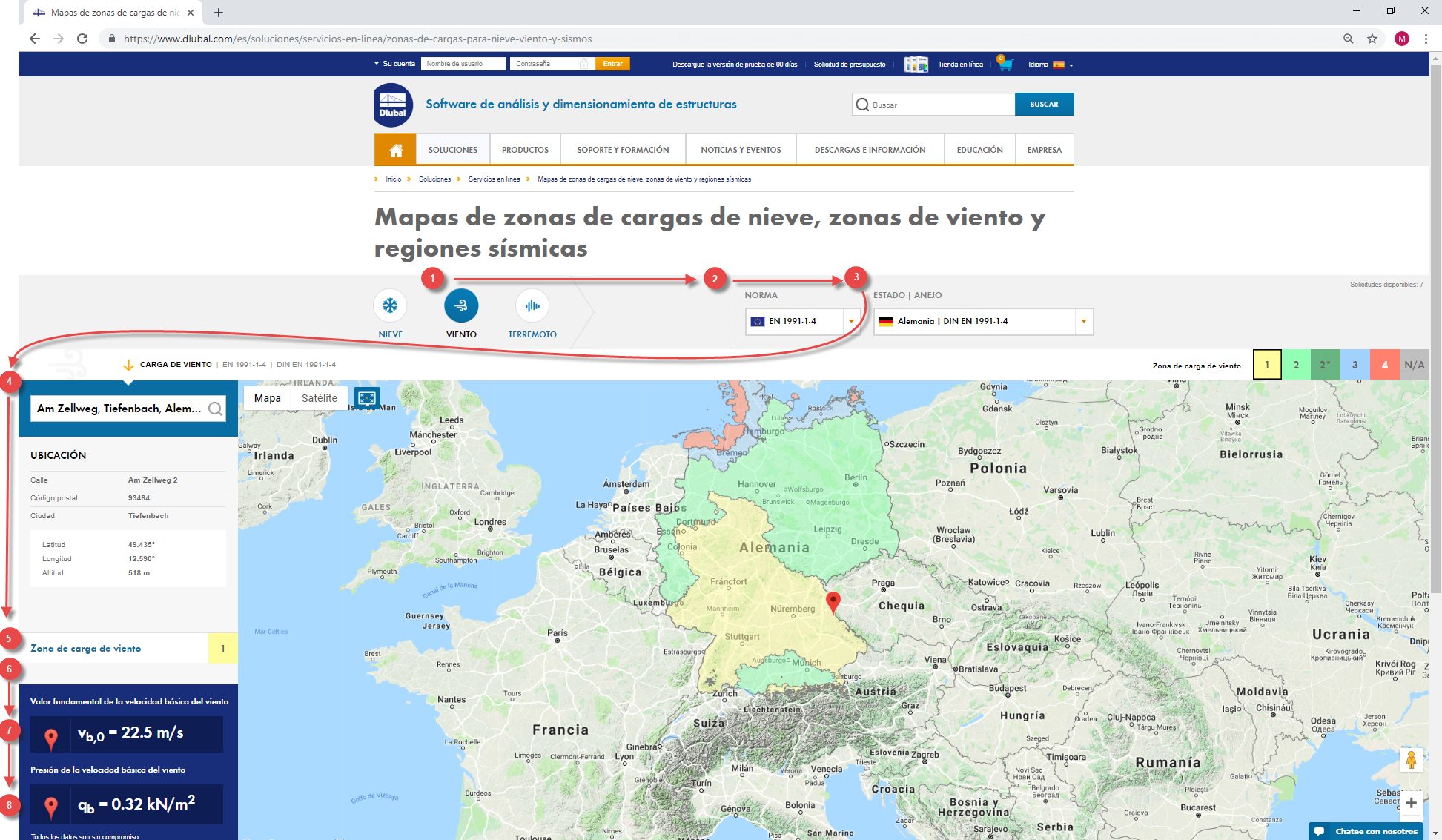Open the Estado Anejo Alemania dropdown
This screenshot has height=840, width=1442.
1084,321
